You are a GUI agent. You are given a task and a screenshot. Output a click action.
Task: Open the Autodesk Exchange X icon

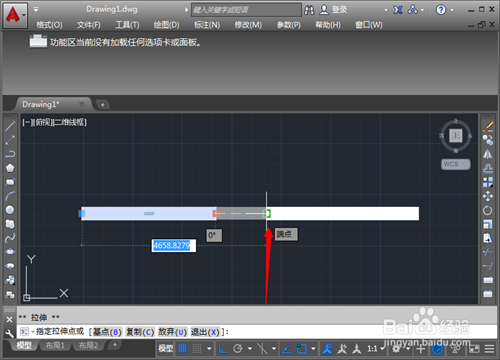(398, 10)
